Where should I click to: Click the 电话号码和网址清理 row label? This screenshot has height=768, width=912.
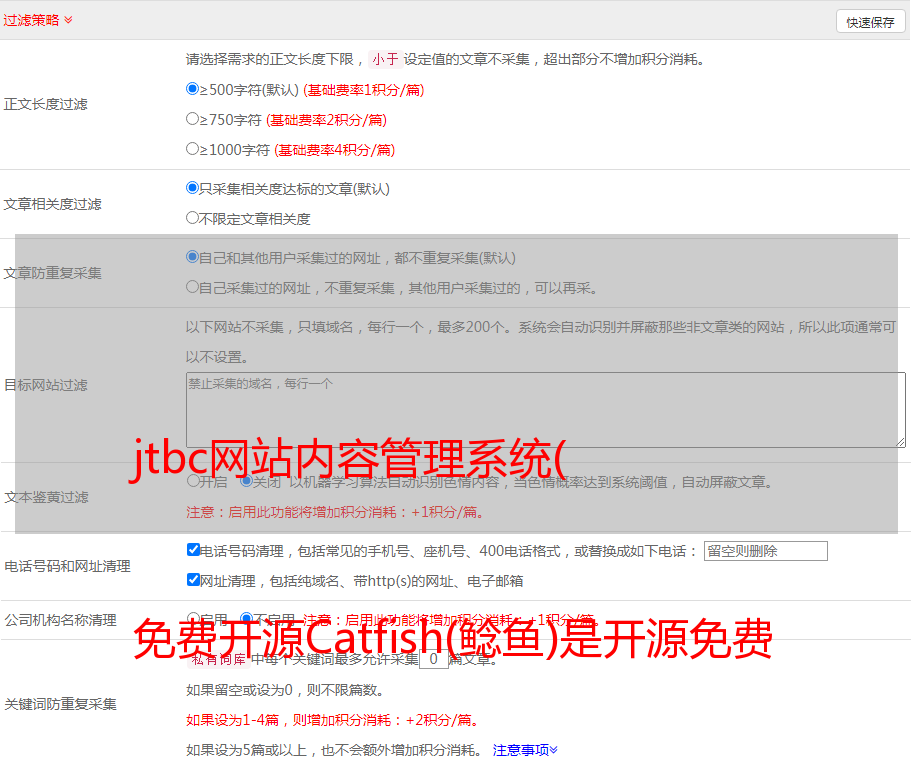pos(67,566)
